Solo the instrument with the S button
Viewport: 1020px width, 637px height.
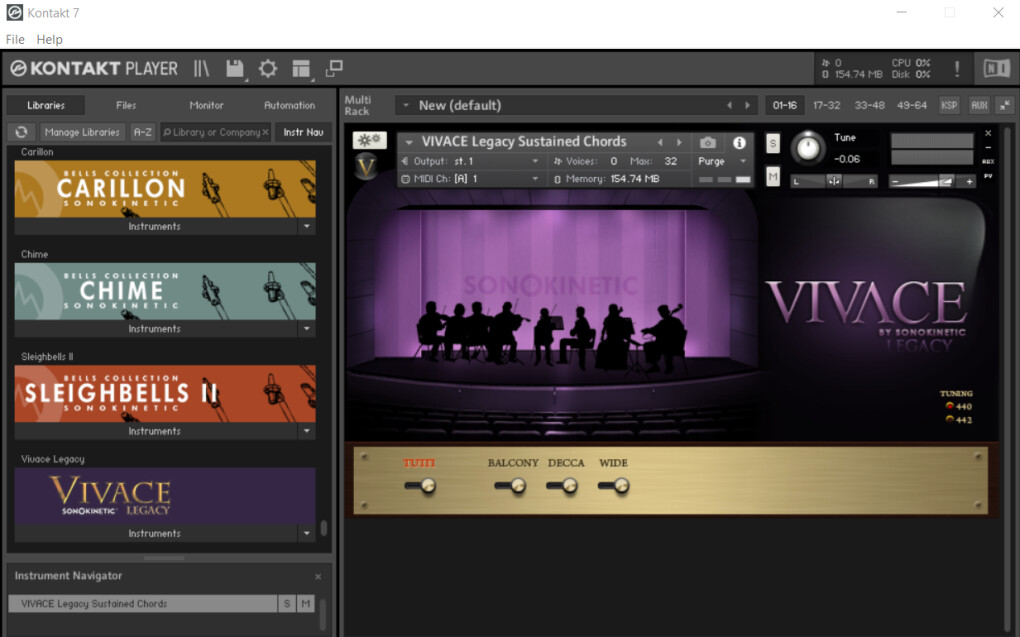(x=773, y=143)
